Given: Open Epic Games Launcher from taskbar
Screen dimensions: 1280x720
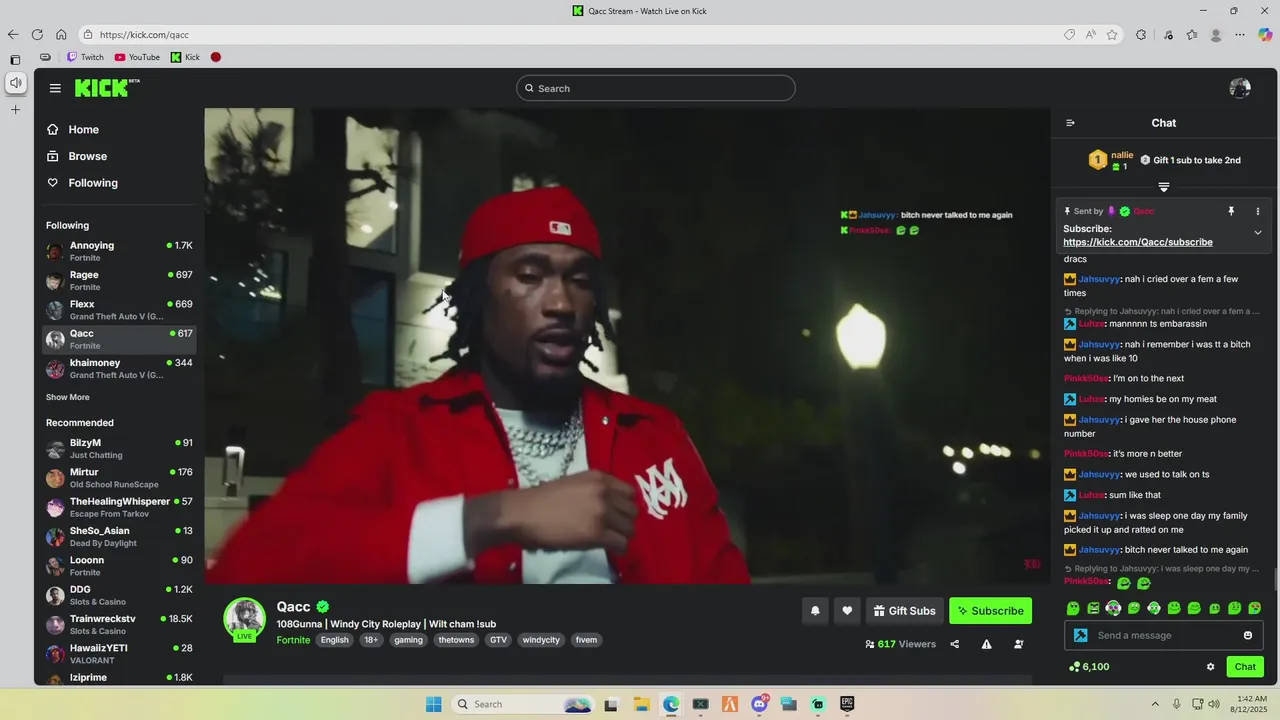Looking at the screenshot, I should point(847,704).
